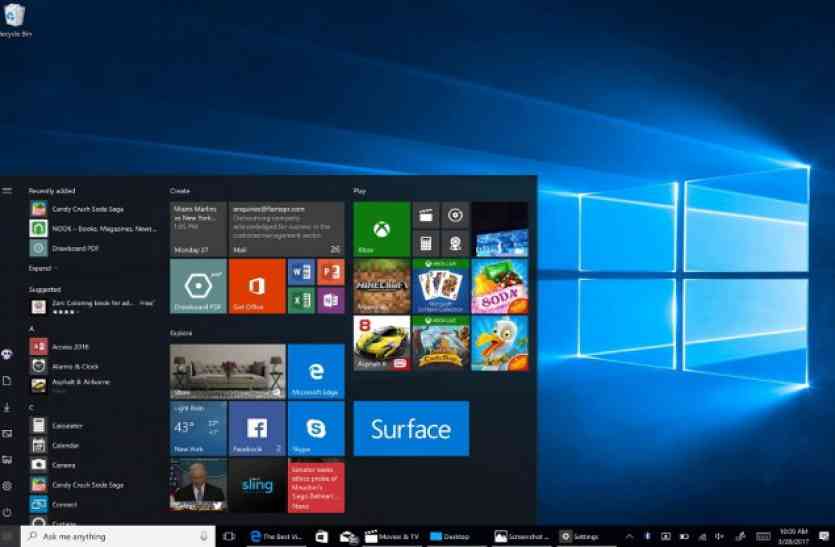Open the Store icon on the taskbar
This screenshot has width=835, height=547.
(322, 536)
